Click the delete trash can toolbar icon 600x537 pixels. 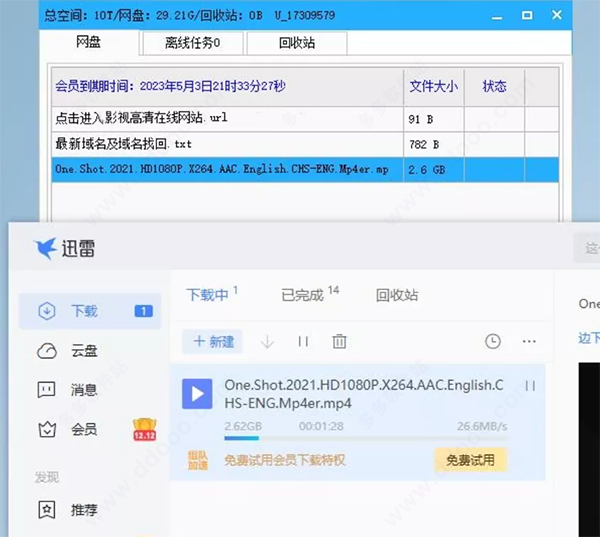[339, 341]
